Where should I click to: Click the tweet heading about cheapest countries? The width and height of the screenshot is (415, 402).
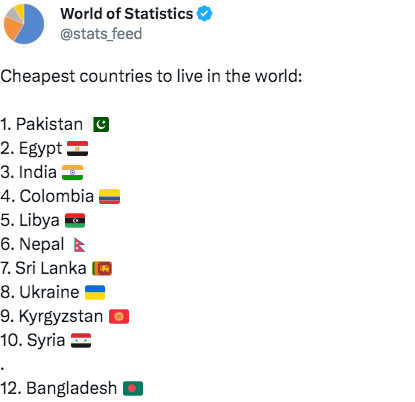151,76
